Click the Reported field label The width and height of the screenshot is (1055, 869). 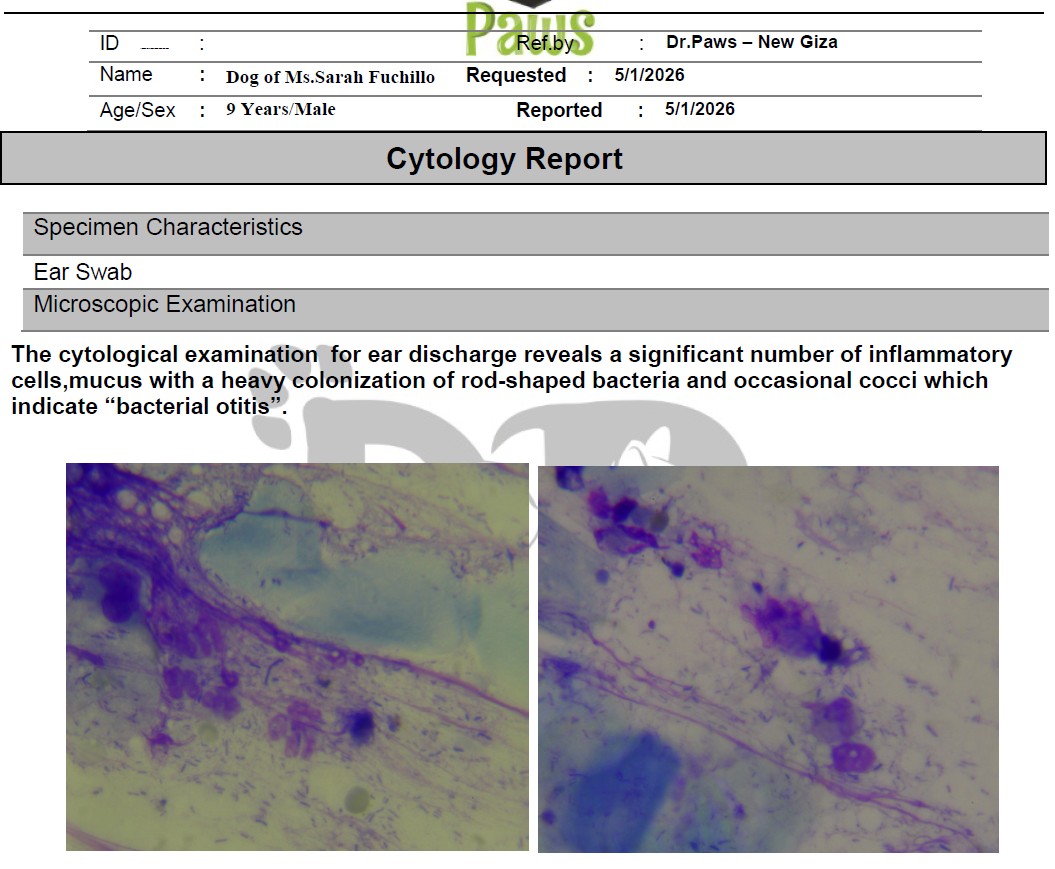[558, 111]
